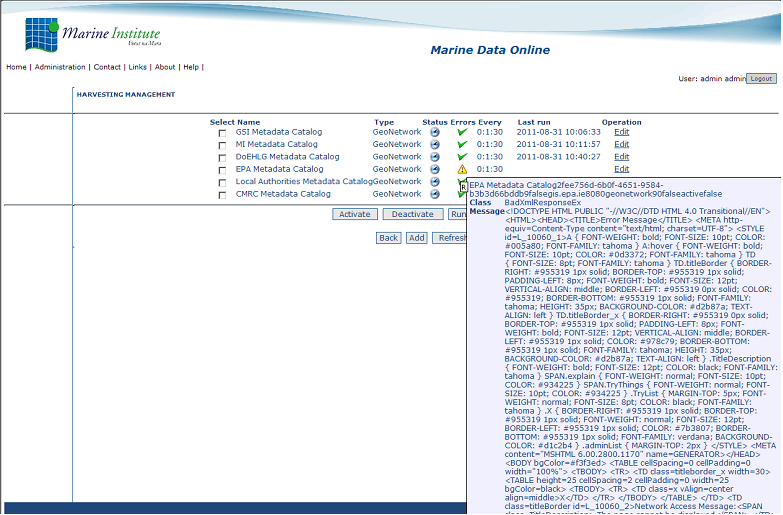Click GeoNetwork type in CMRC row
The height and width of the screenshot is (515, 783).
[x=396, y=194]
